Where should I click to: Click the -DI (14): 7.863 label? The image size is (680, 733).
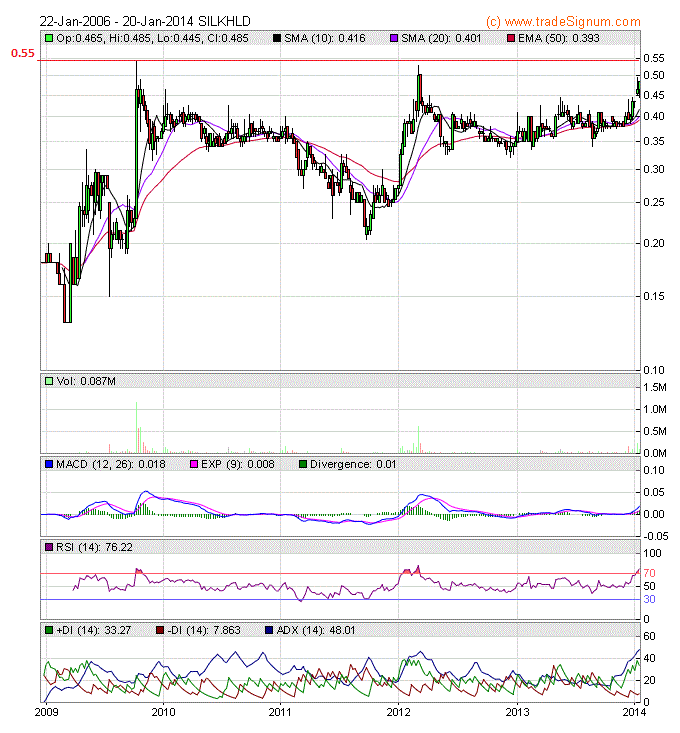coord(204,631)
